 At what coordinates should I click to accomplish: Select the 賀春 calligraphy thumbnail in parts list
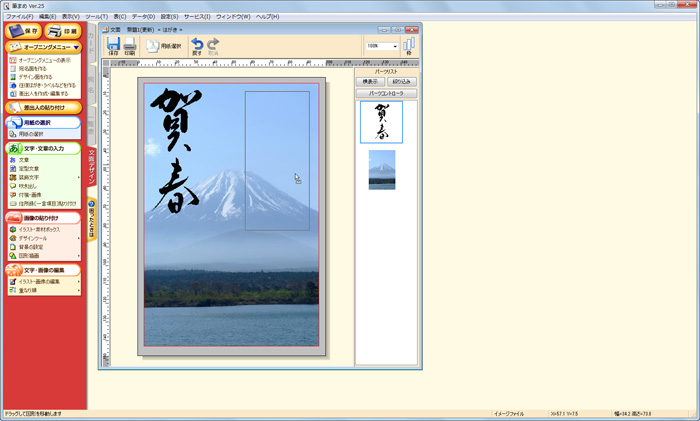pos(381,122)
